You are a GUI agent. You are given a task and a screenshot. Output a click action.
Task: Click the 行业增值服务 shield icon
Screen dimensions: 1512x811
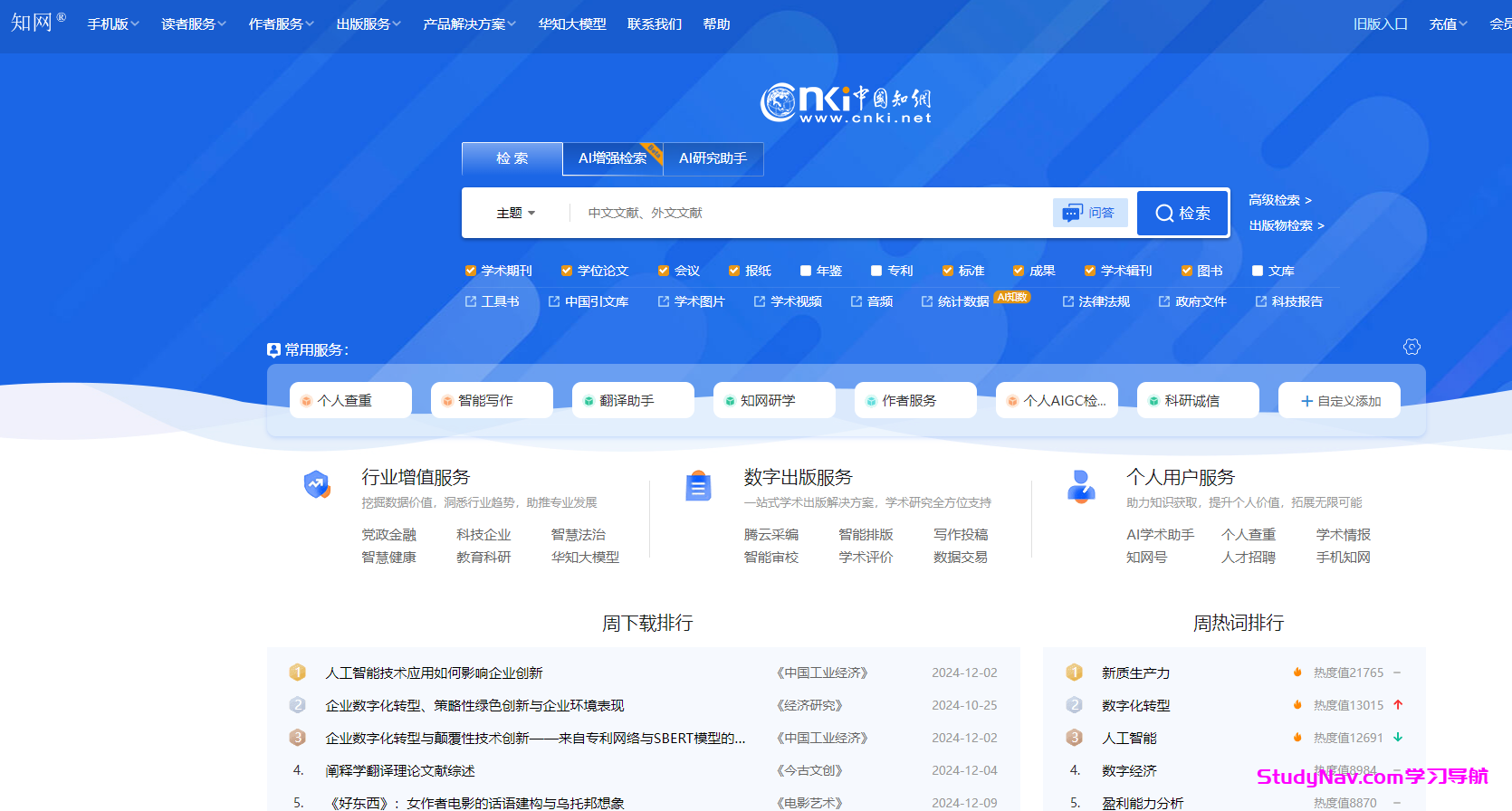click(x=317, y=485)
